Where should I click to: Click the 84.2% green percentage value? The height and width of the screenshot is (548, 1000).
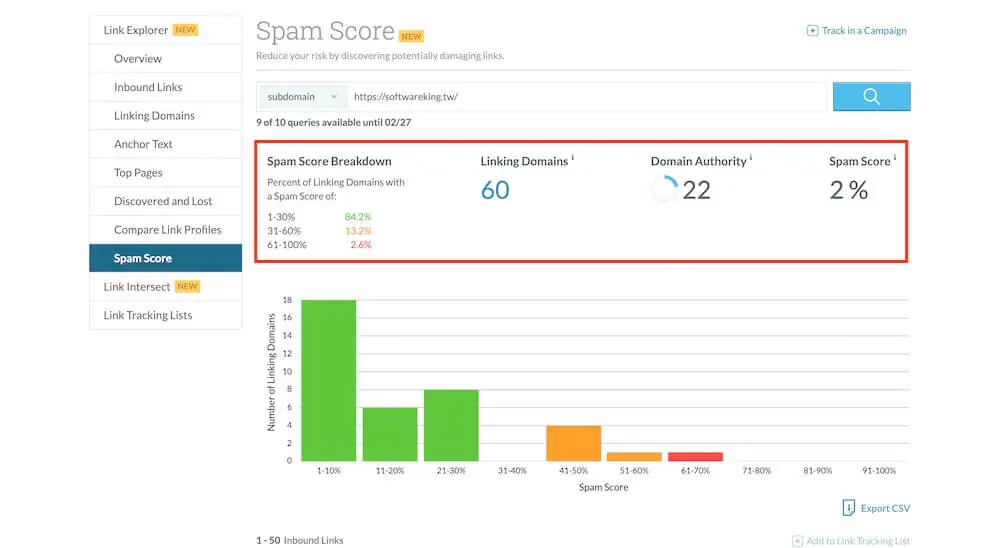point(358,217)
